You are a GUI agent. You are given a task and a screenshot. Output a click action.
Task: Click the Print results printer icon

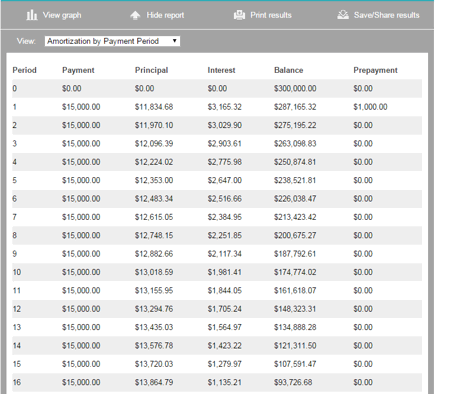(239, 15)
